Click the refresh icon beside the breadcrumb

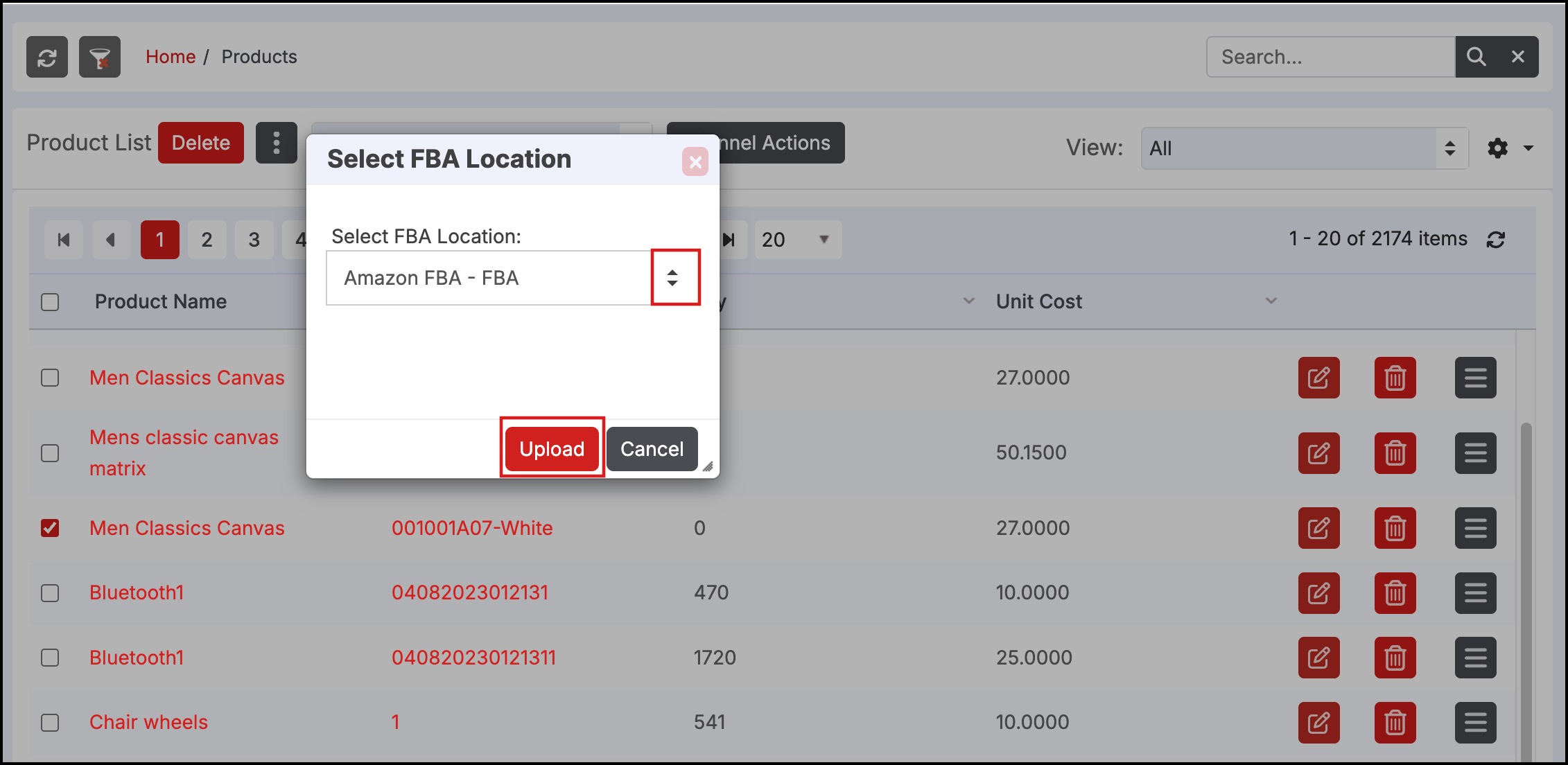click(47, 57)
